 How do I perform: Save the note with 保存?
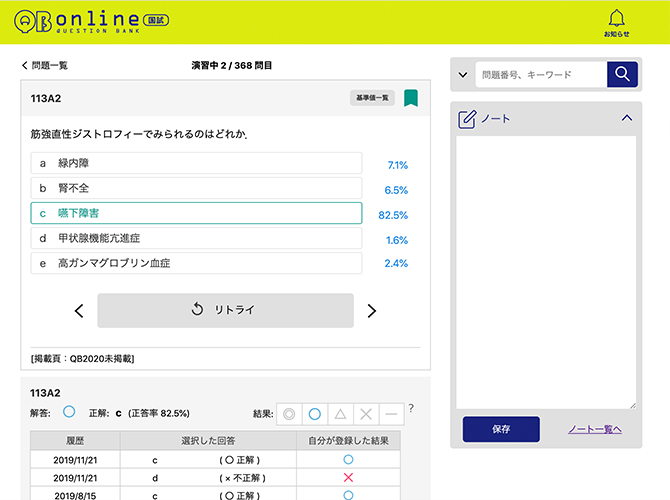[501, 429]
